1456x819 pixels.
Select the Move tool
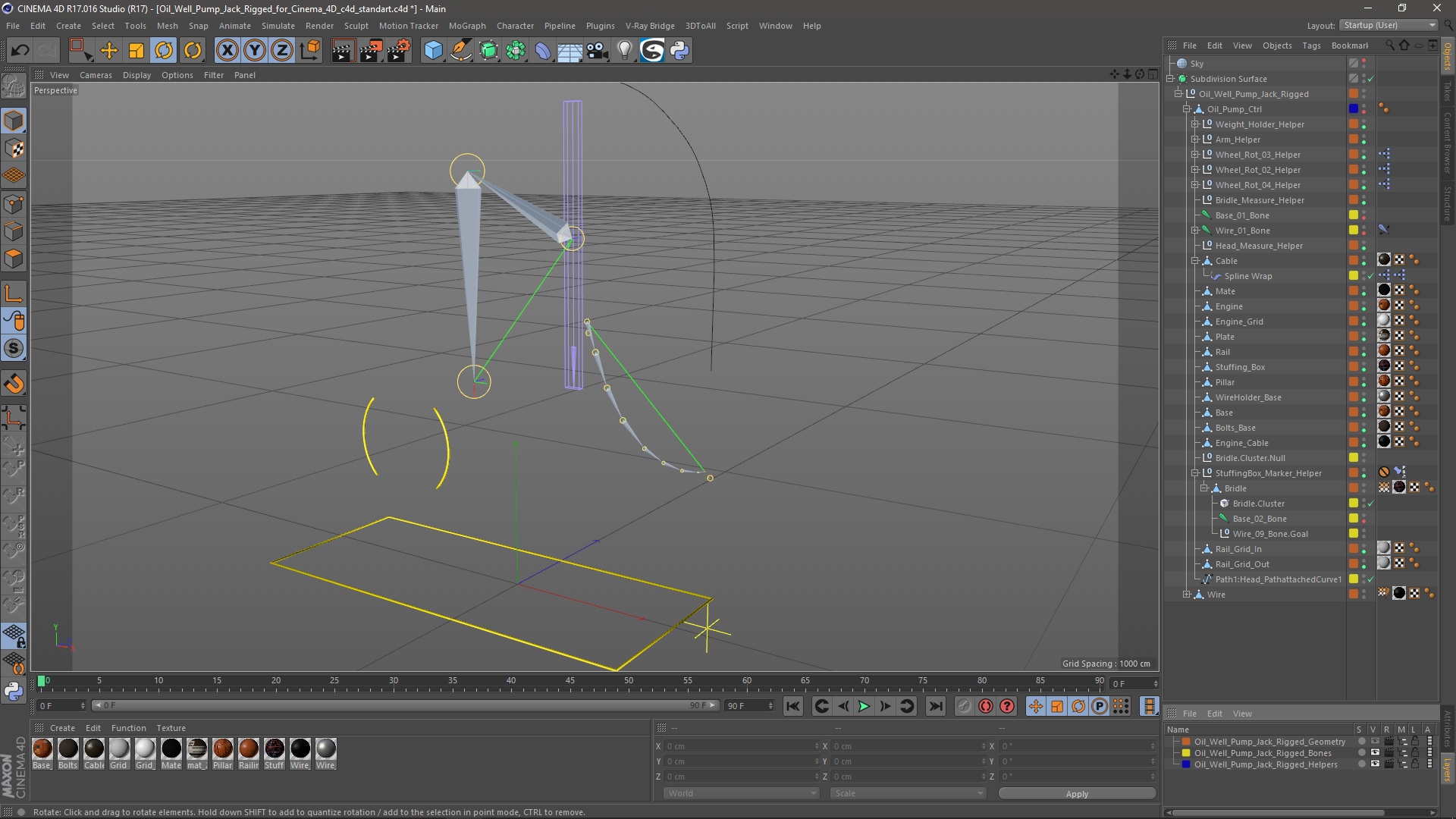(109, 51)
